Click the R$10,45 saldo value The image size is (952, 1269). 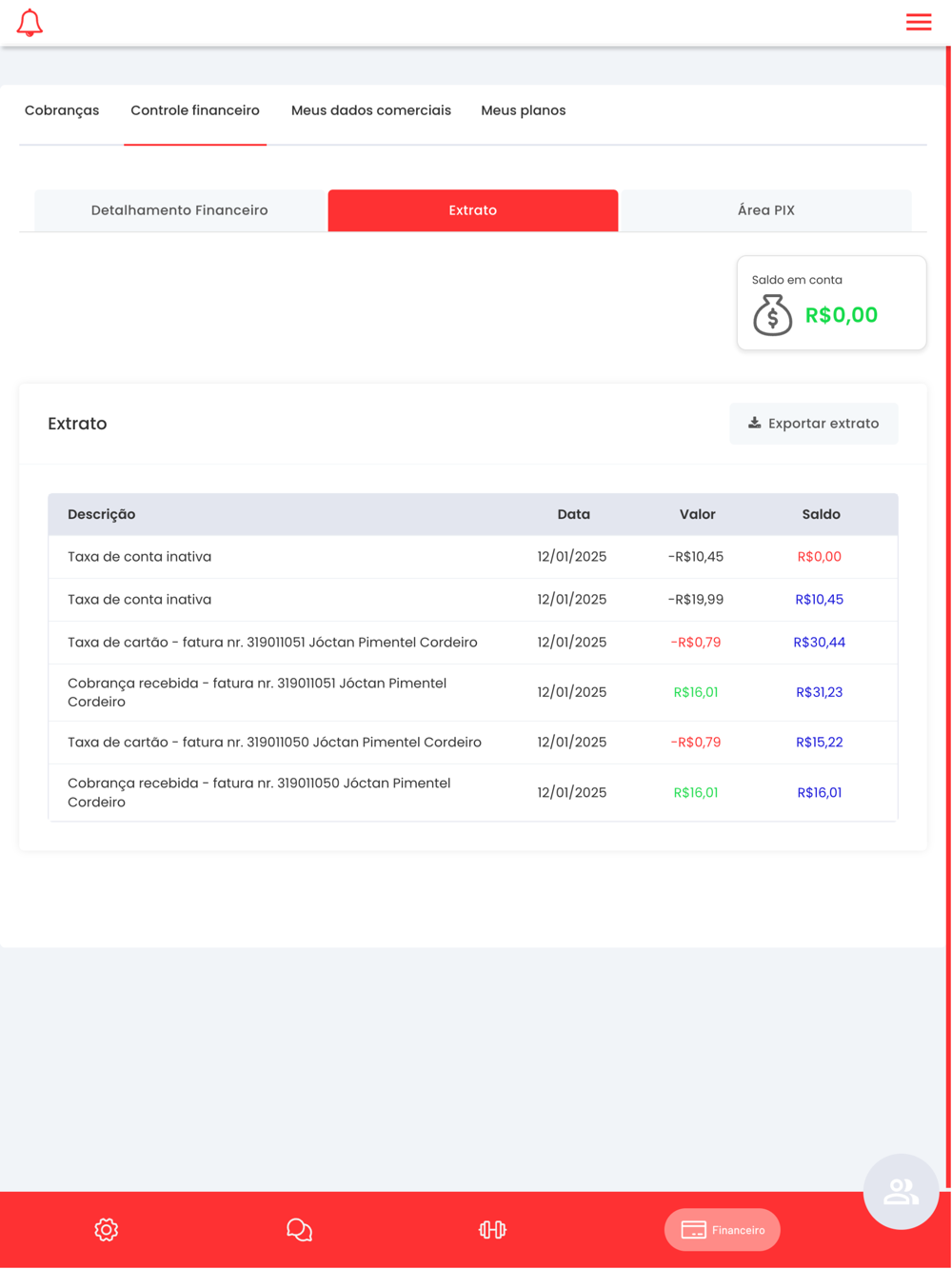820,600
